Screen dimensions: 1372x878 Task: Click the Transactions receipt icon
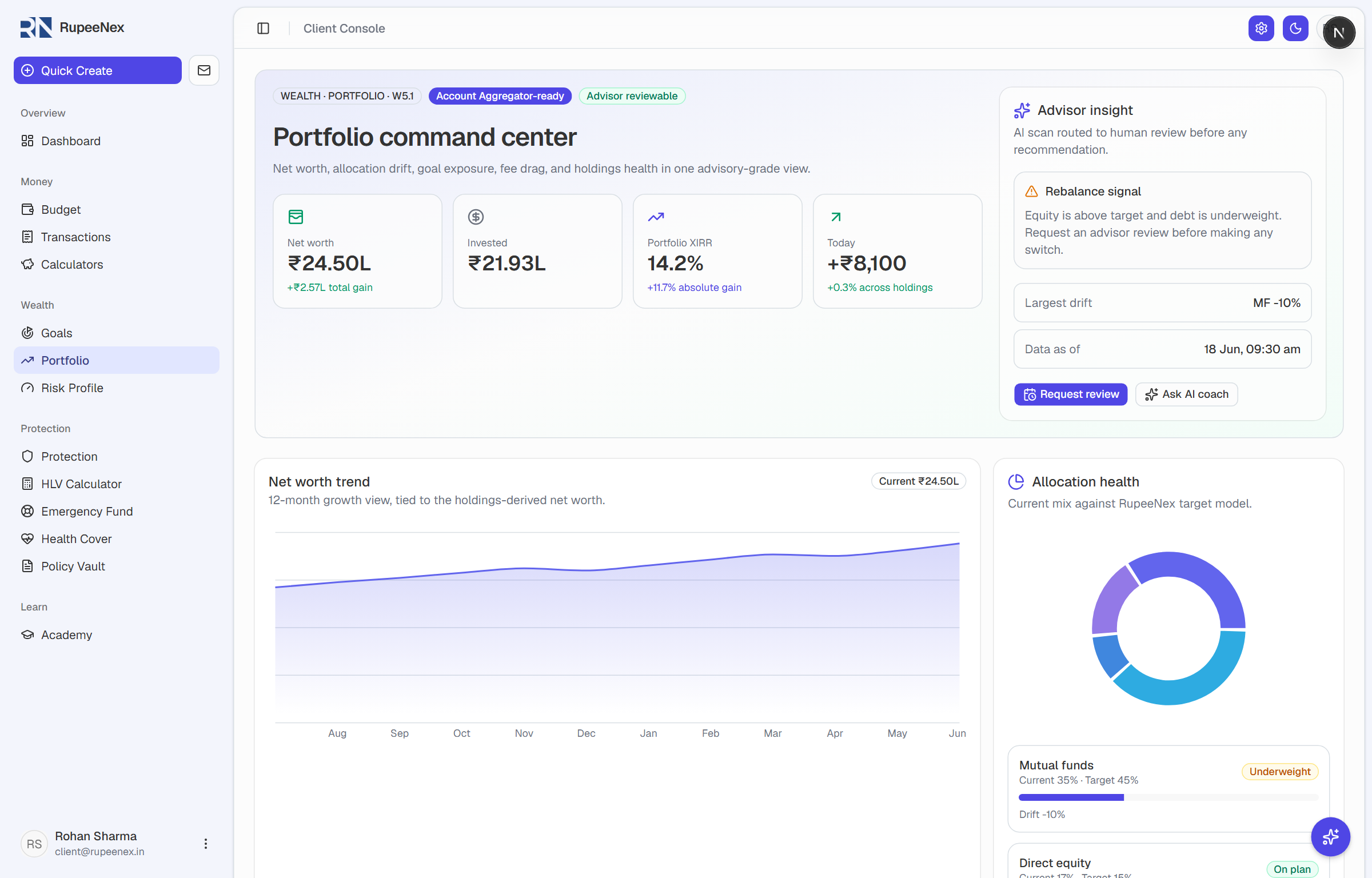27,237
